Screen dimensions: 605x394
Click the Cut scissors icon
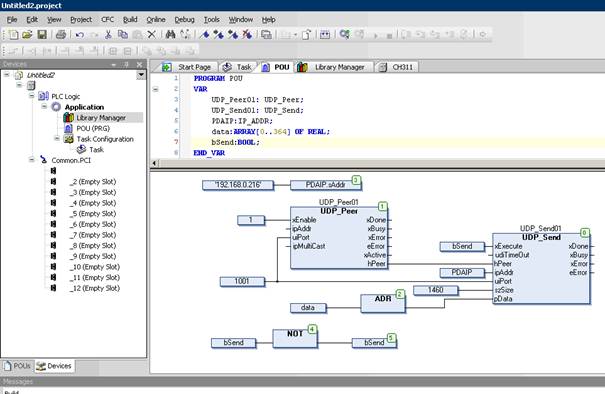click(x=108, y=35)
